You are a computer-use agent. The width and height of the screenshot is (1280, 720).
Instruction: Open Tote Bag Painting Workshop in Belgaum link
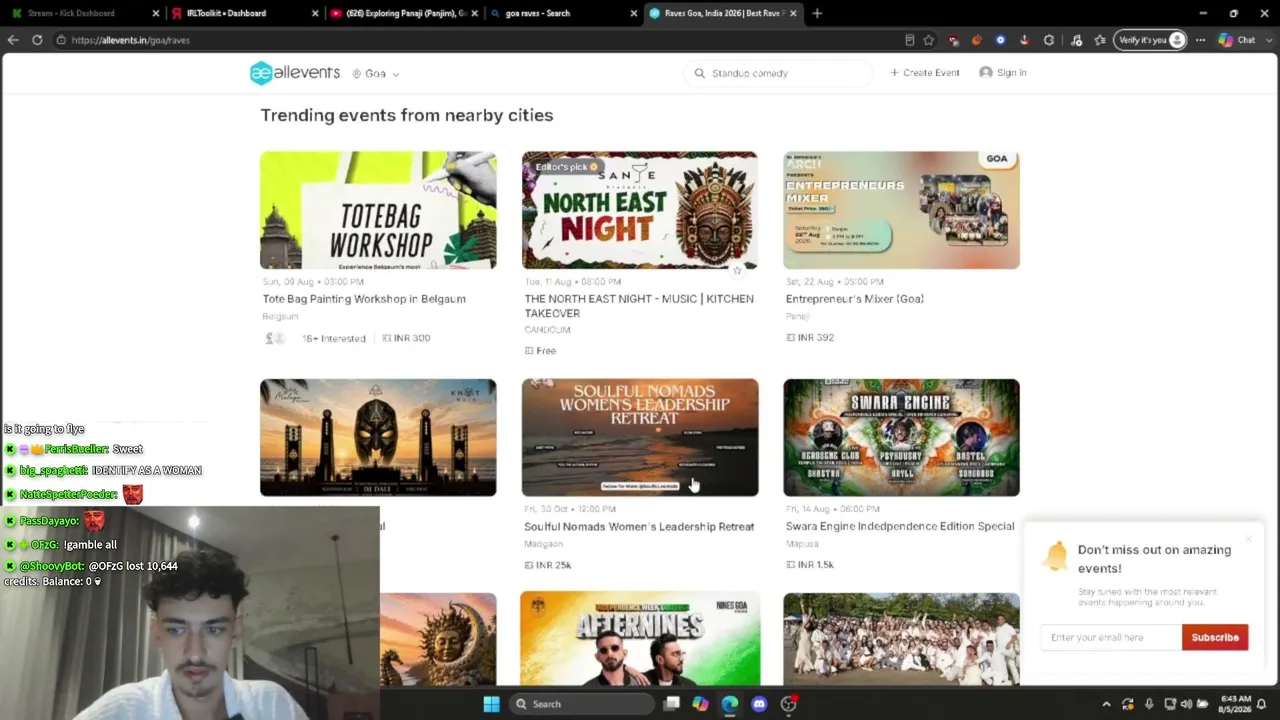[x=364, y=299]
